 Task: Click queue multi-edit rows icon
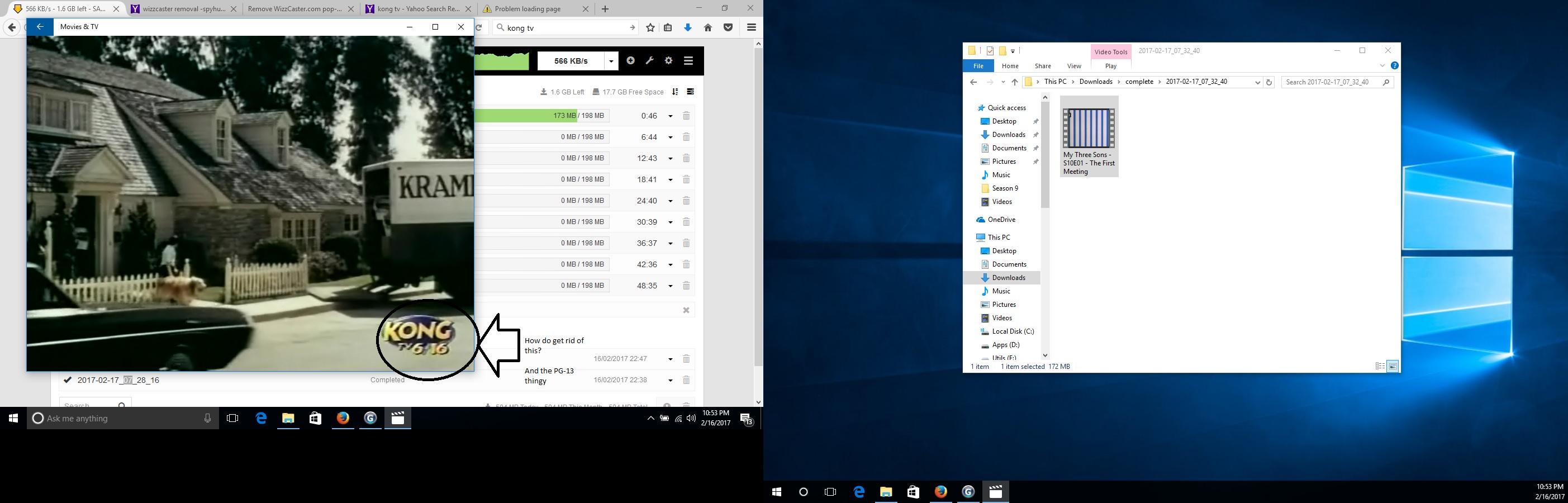690,92
